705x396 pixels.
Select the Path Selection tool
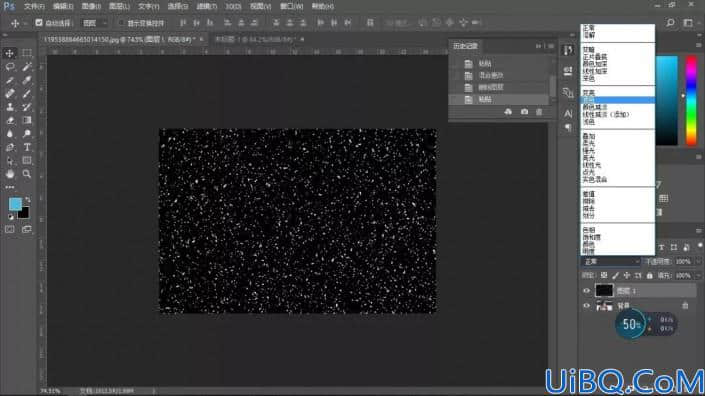tap(9, 160)
